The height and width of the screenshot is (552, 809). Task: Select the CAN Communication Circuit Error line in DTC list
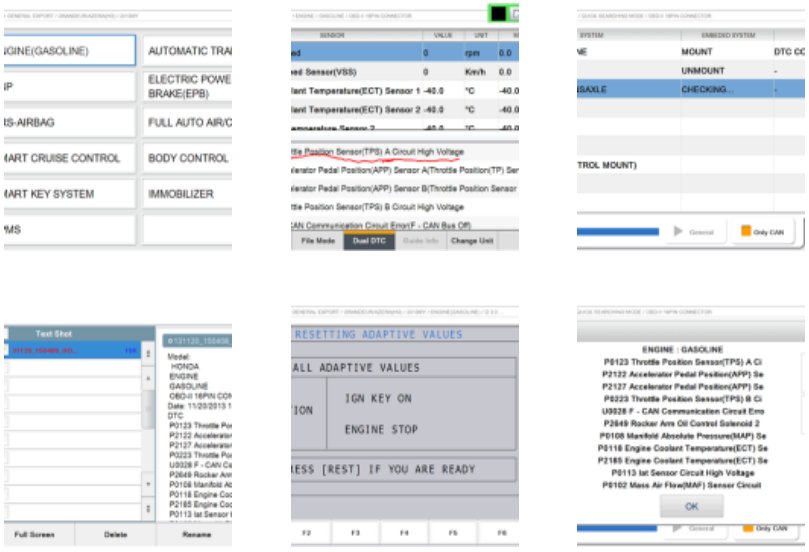405,225
